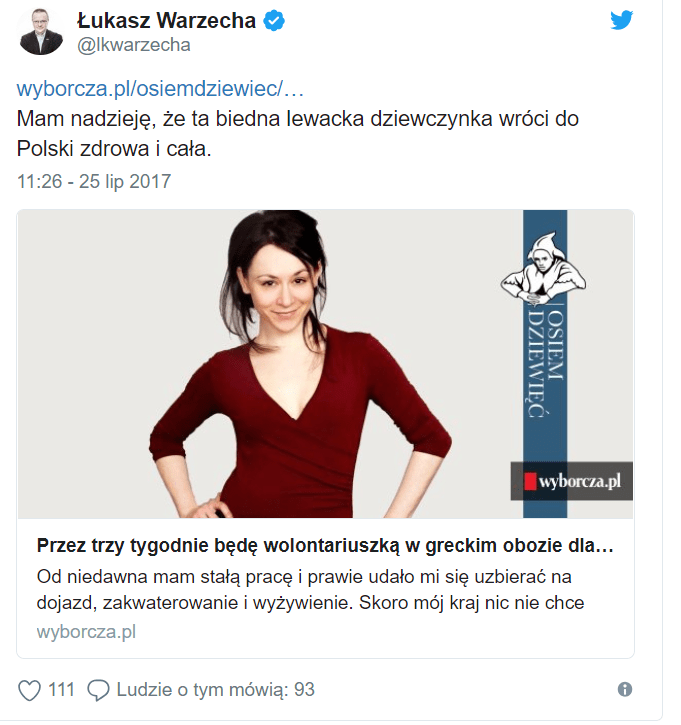The image size is (681, 725).
Task: Click the 111 likes count
Action: 61,690
